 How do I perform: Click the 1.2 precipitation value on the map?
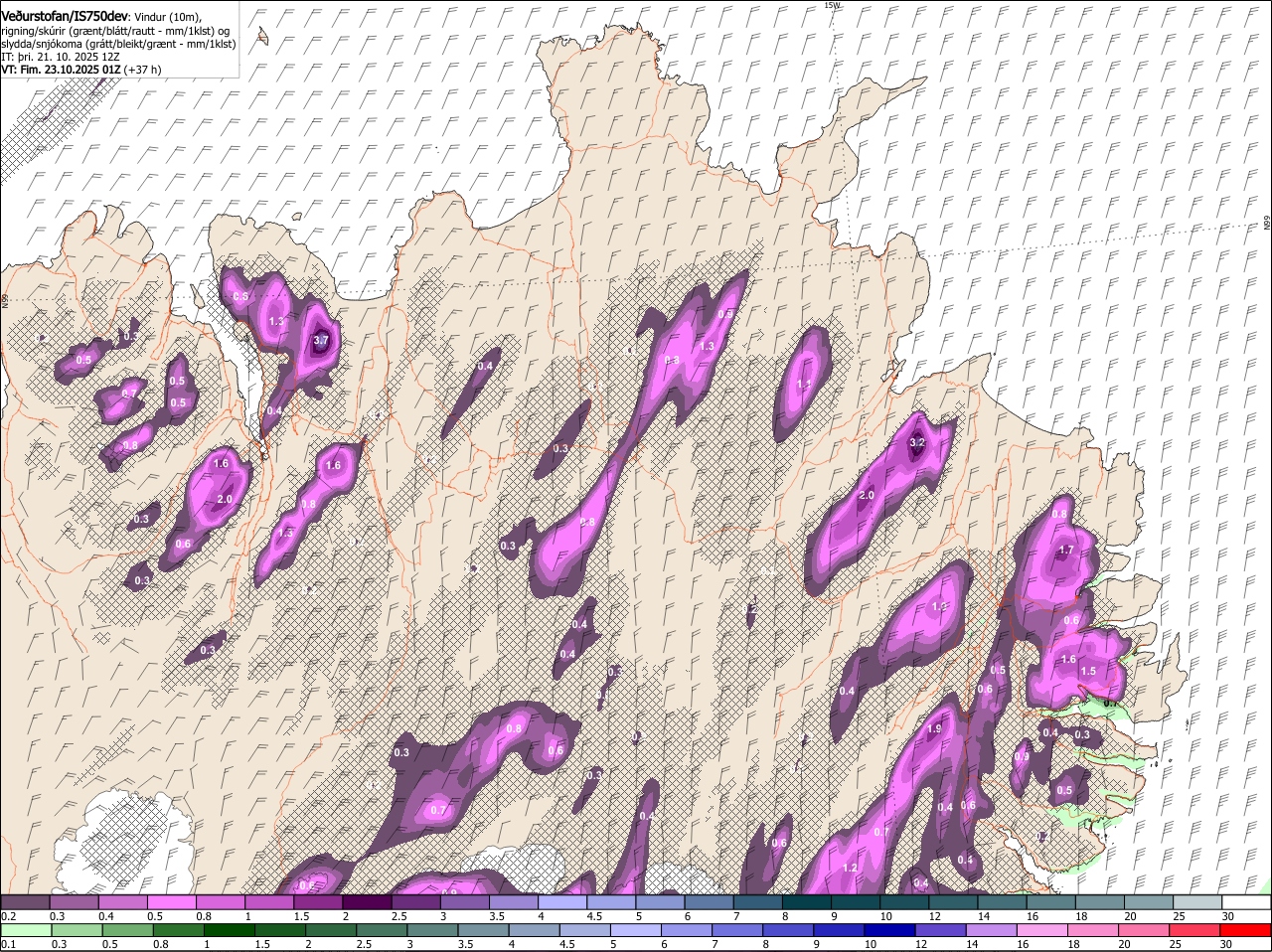point(850,868)
